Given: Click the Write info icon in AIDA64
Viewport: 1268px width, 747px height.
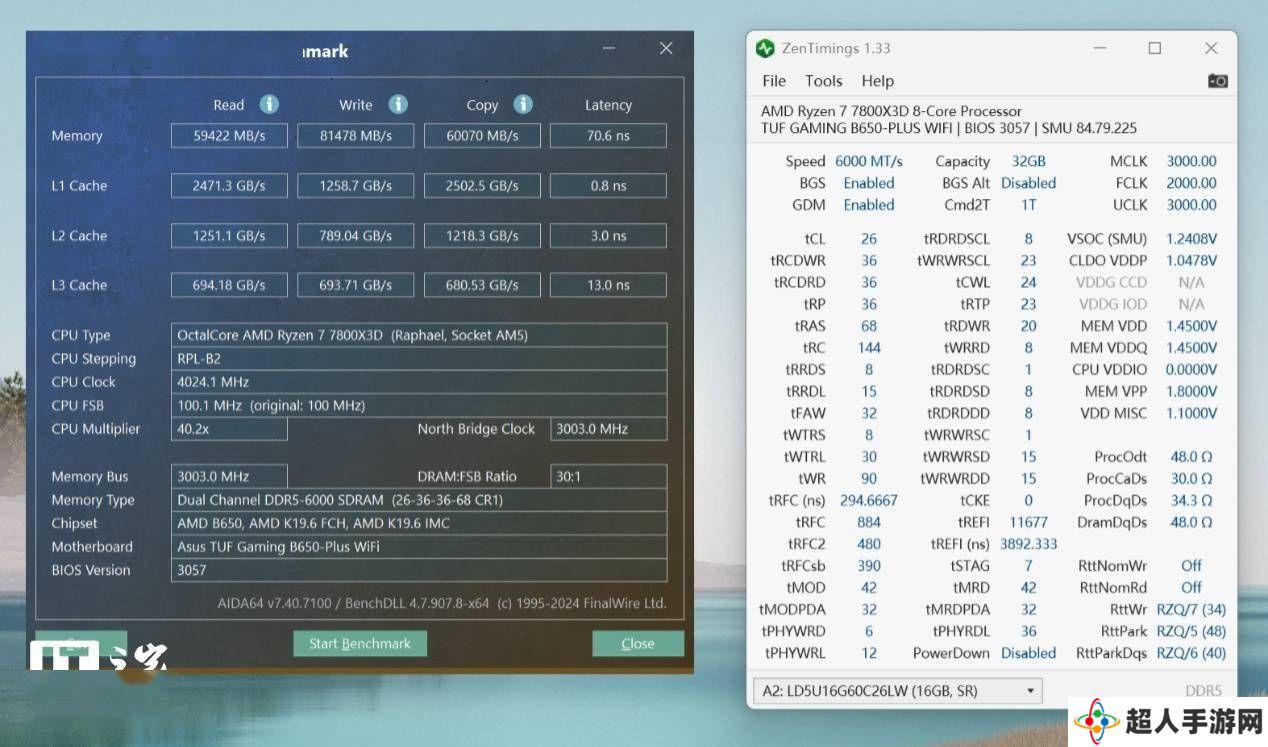Looking at the screenshot, I should point(398,104).
